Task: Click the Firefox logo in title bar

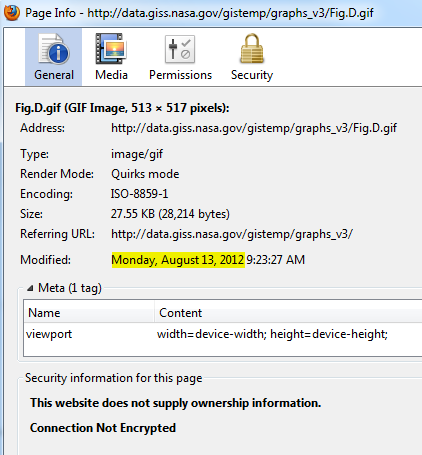Action: 12,13
